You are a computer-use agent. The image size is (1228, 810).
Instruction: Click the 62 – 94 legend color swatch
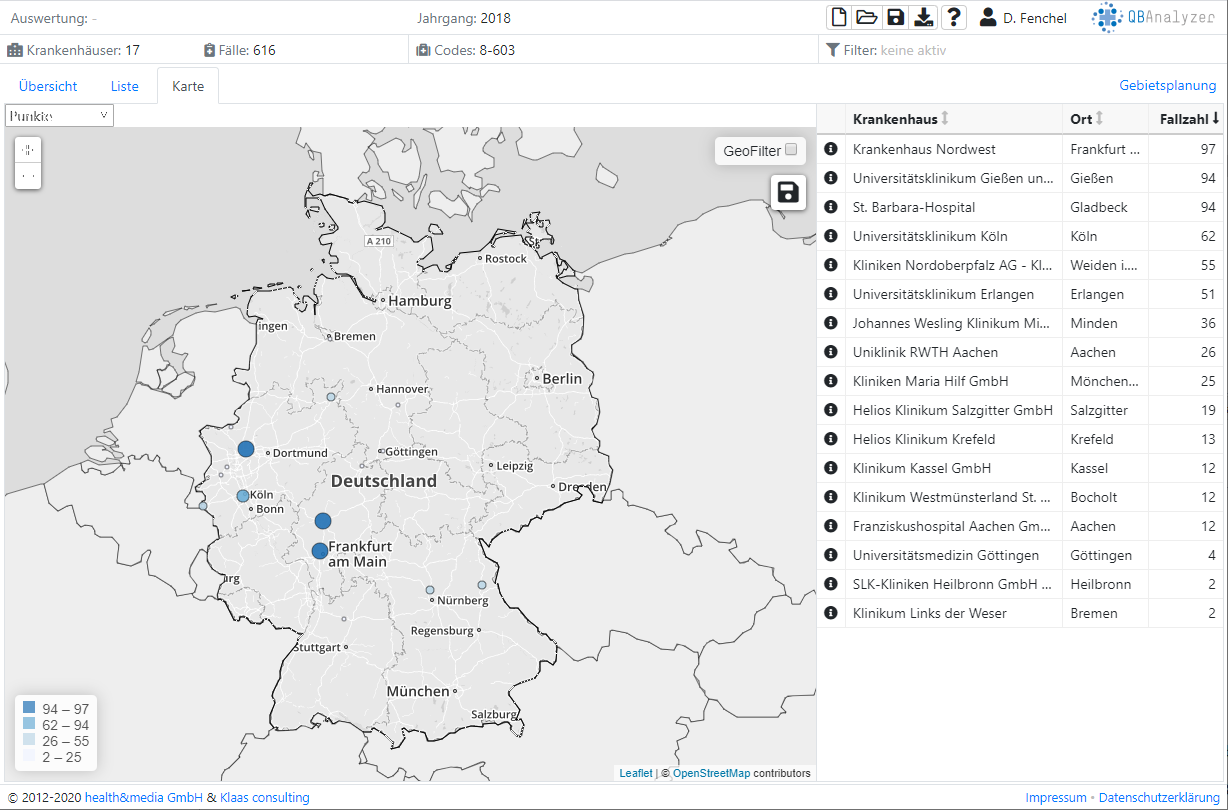29,725
